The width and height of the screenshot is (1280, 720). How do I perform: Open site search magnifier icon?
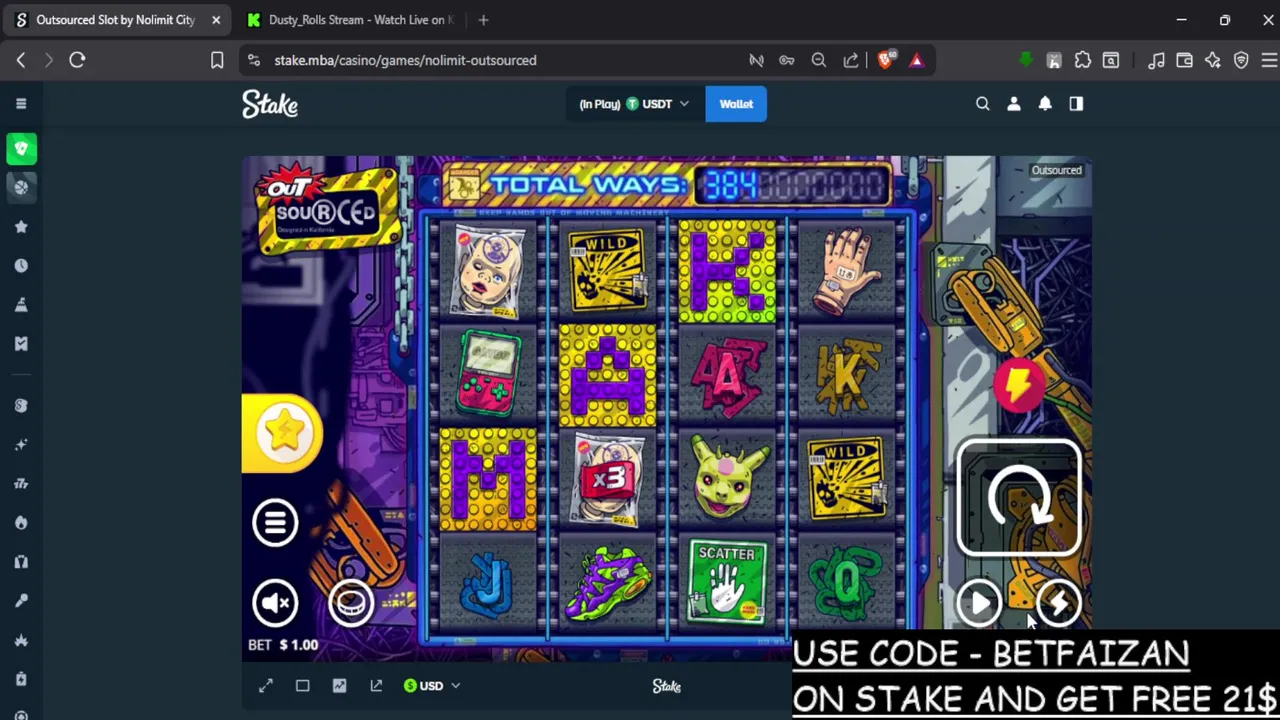coord(982,104)
